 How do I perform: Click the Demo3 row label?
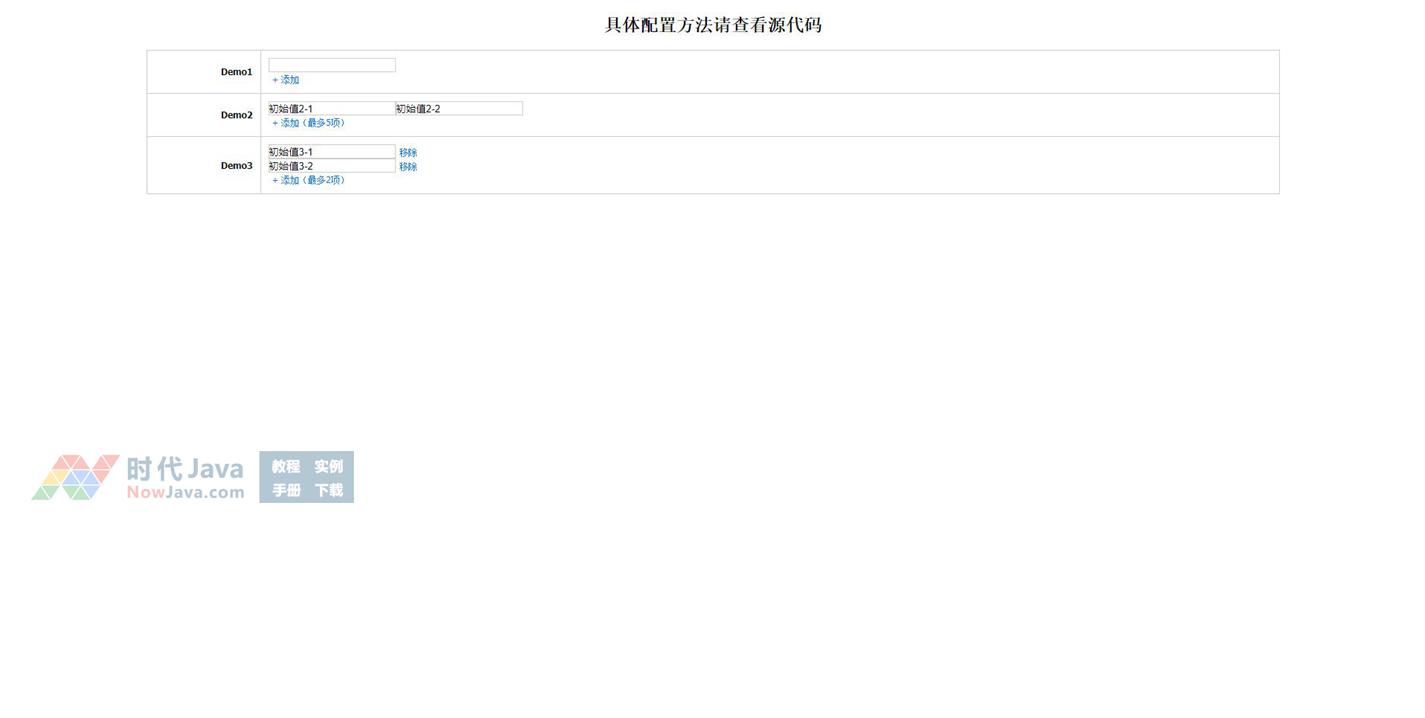coord(236,166)
